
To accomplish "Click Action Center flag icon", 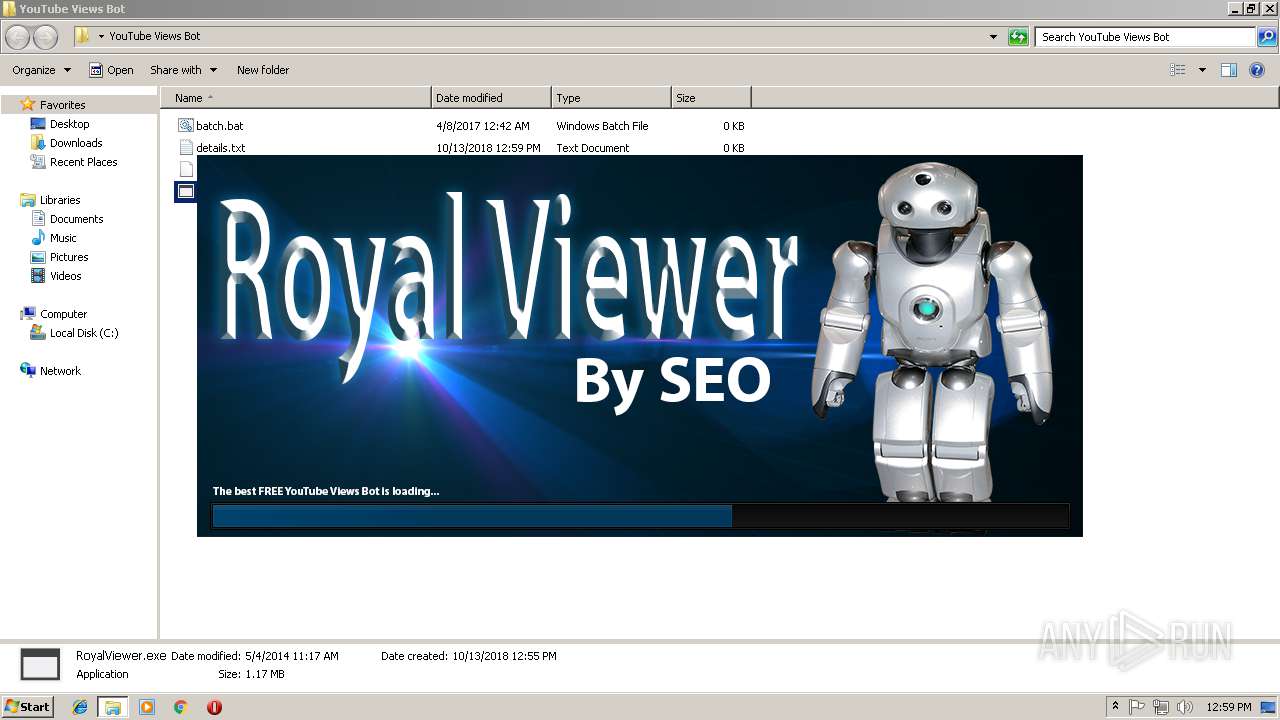I will pyautogui.click(x=1137, y=707).
